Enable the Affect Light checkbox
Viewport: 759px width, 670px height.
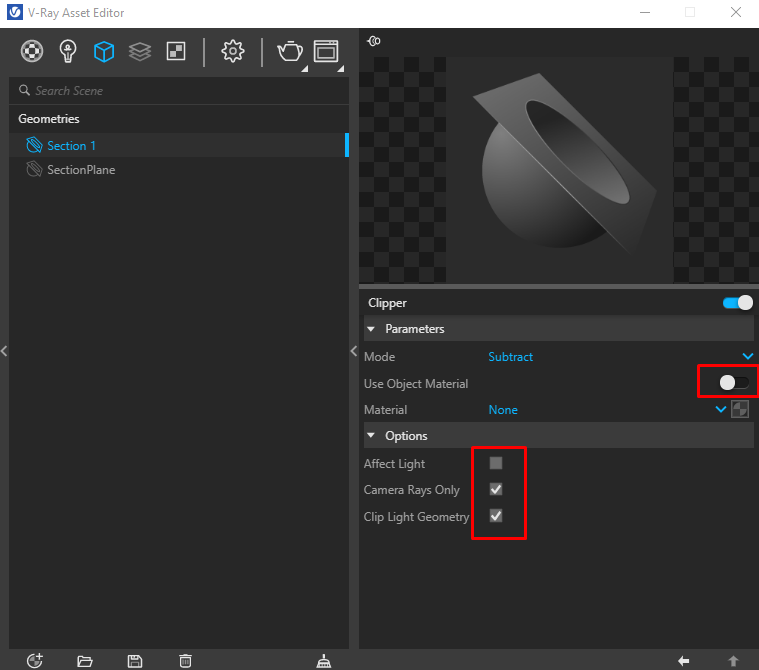pos(496,463)
